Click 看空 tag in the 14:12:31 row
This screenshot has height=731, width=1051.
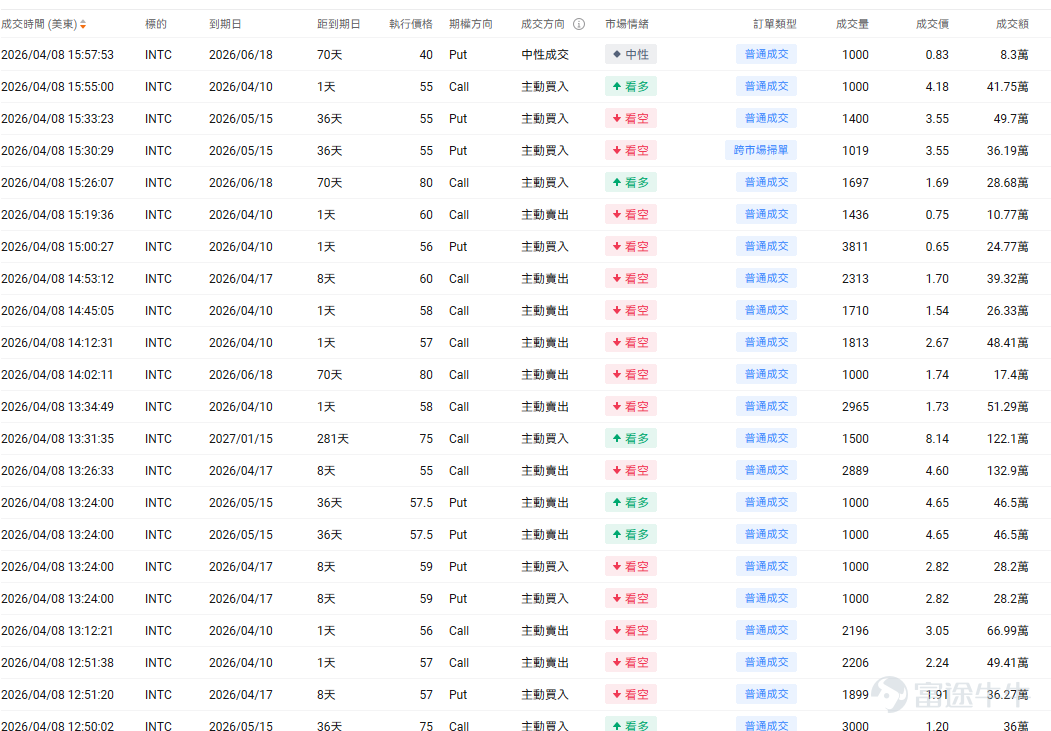631,342
